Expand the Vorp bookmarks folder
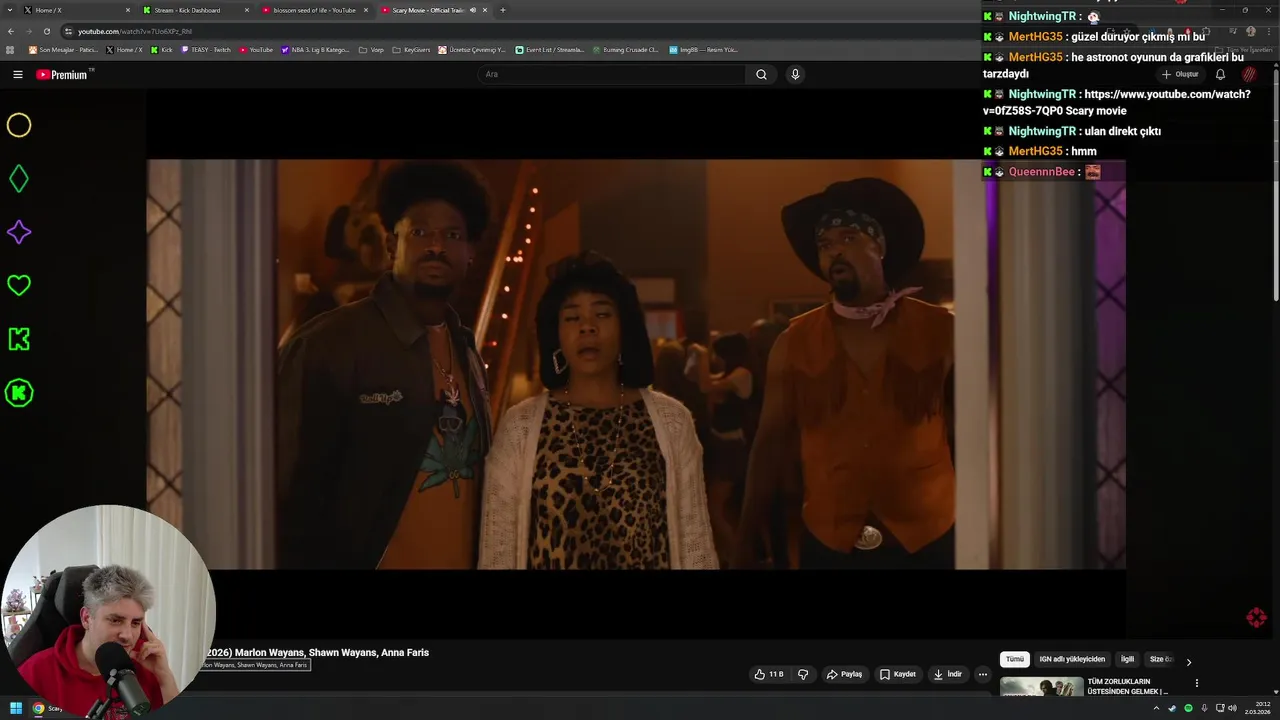This screenshot has height=720, width=1280. coord(371,49)
